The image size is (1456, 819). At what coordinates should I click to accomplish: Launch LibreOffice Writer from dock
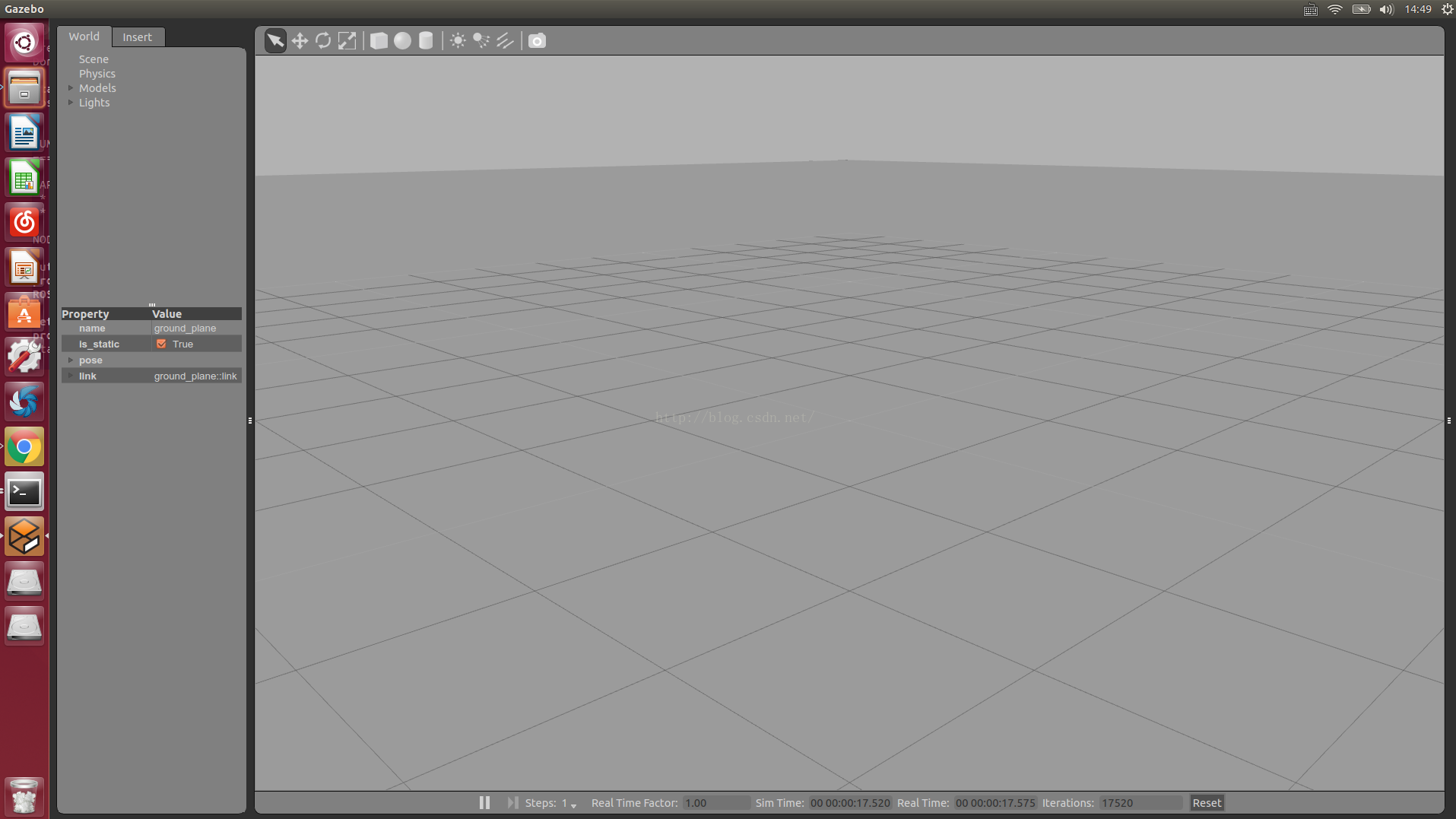pyautogui.click(x=24, y=133)
